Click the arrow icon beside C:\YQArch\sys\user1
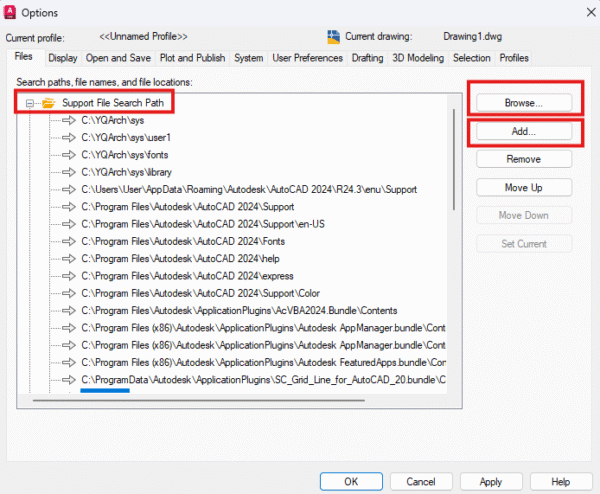This screenshot has height=494, width=600. coord(69,137)
